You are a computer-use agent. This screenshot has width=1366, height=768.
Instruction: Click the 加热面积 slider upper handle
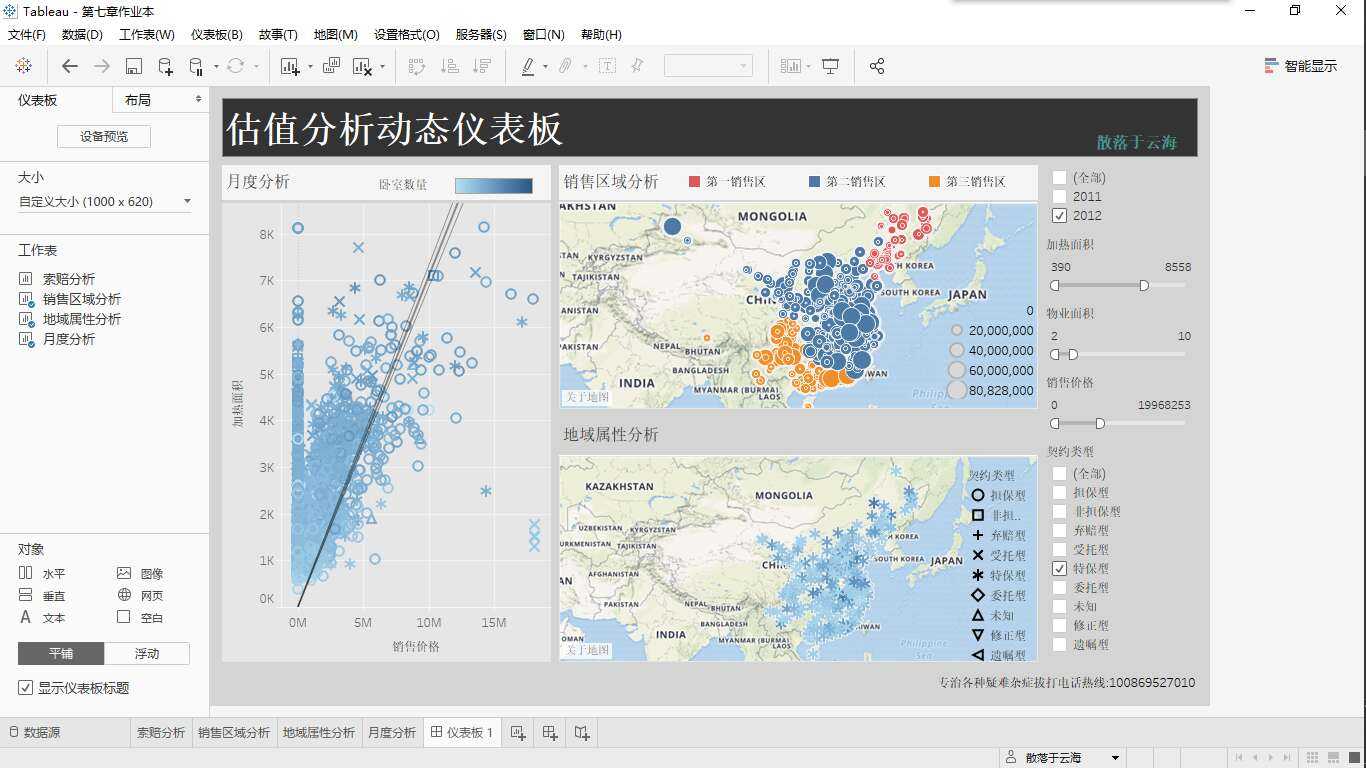(1144, 285)
